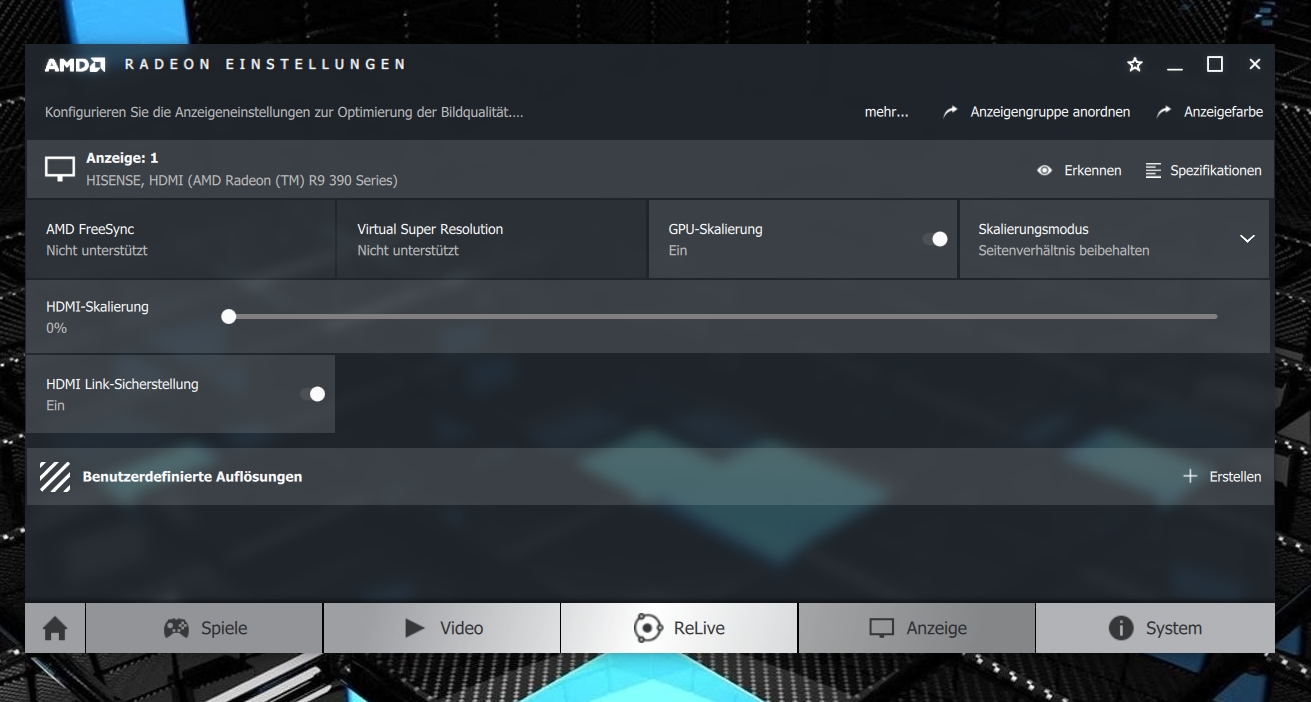Viewport: 1311px width, 702px height.
Task: Open the Skalierungsmodus tile
Action: click(1114, 239)
